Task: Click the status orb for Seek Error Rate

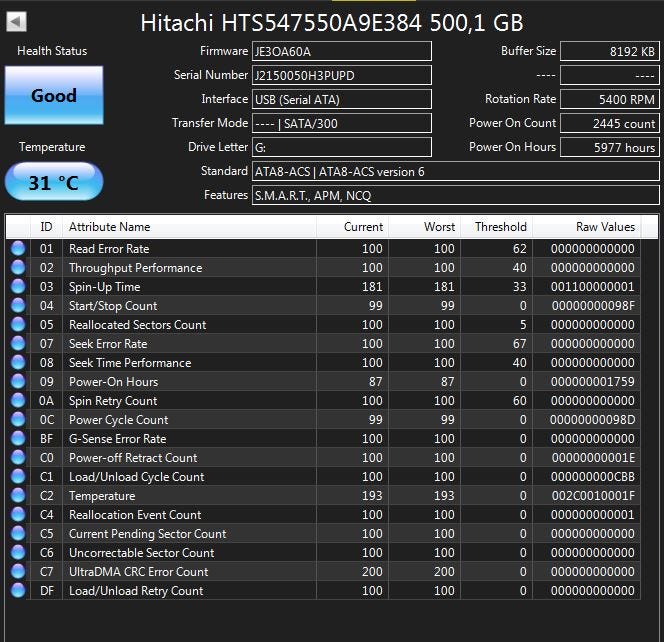Action: (x=18, y=343)
